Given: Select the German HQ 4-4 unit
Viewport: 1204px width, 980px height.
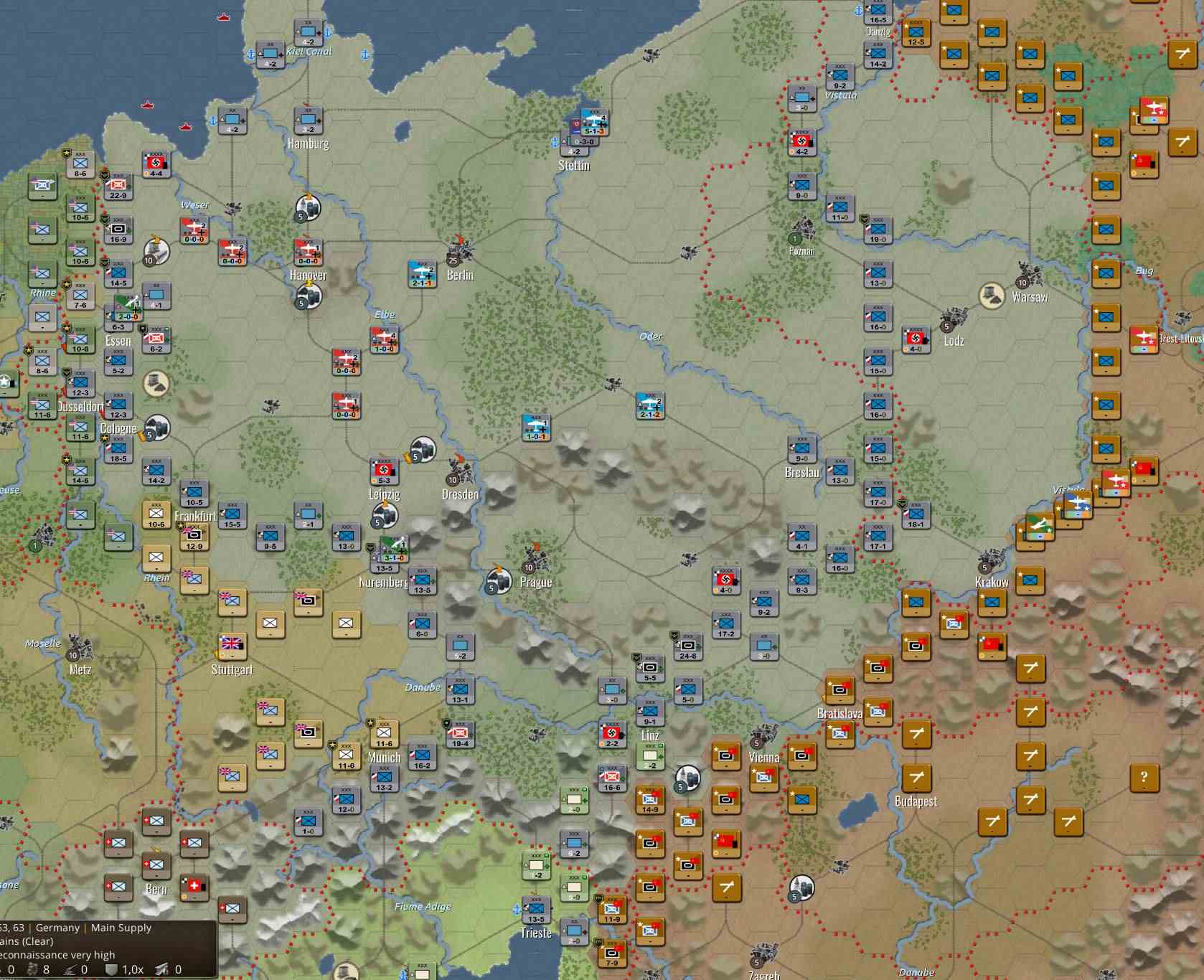Looking at the screenshot, I should [156, 164].
